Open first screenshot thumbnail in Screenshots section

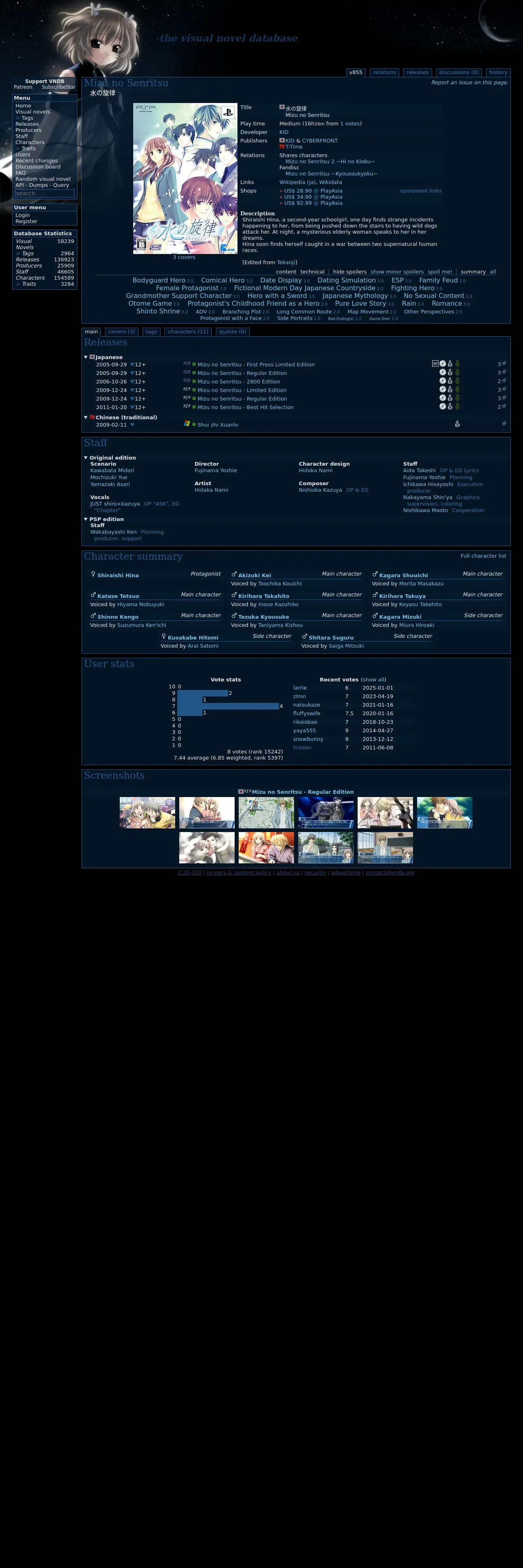click(147, 812)
